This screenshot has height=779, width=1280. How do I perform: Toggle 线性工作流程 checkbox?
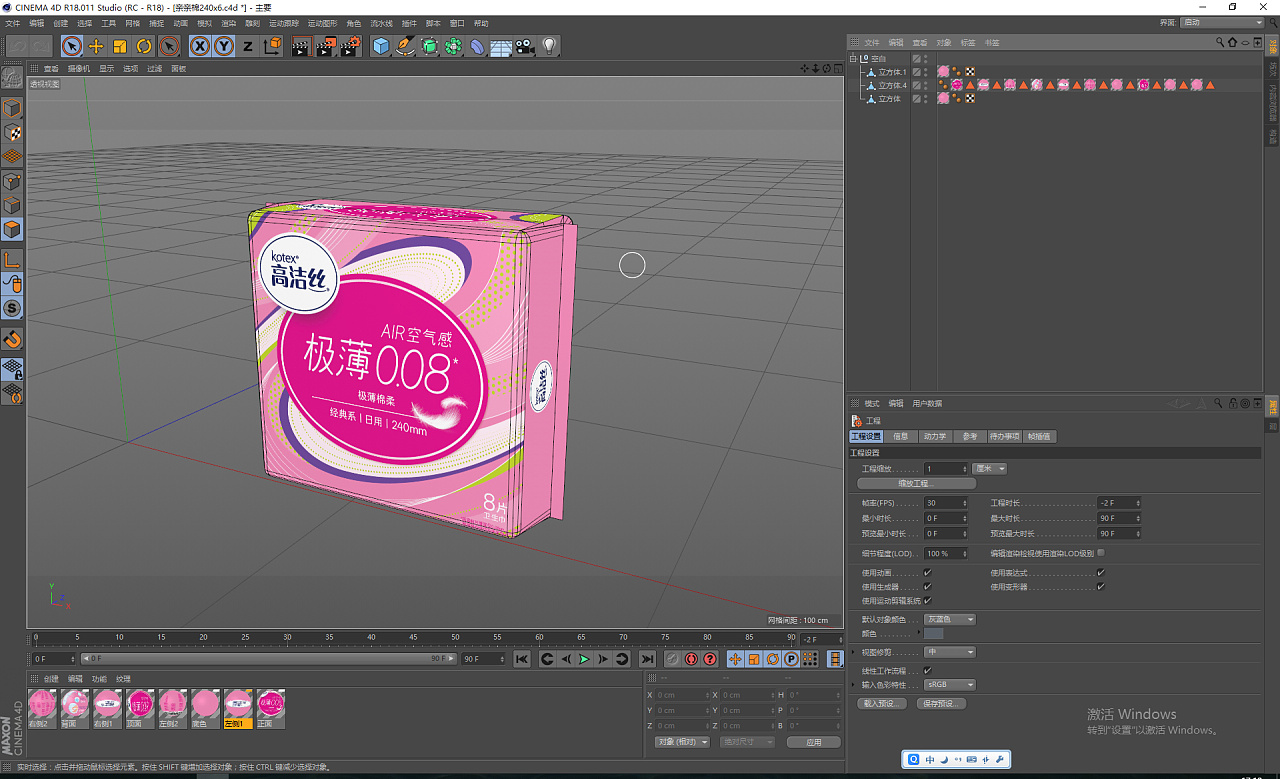(x=928, y=671)
